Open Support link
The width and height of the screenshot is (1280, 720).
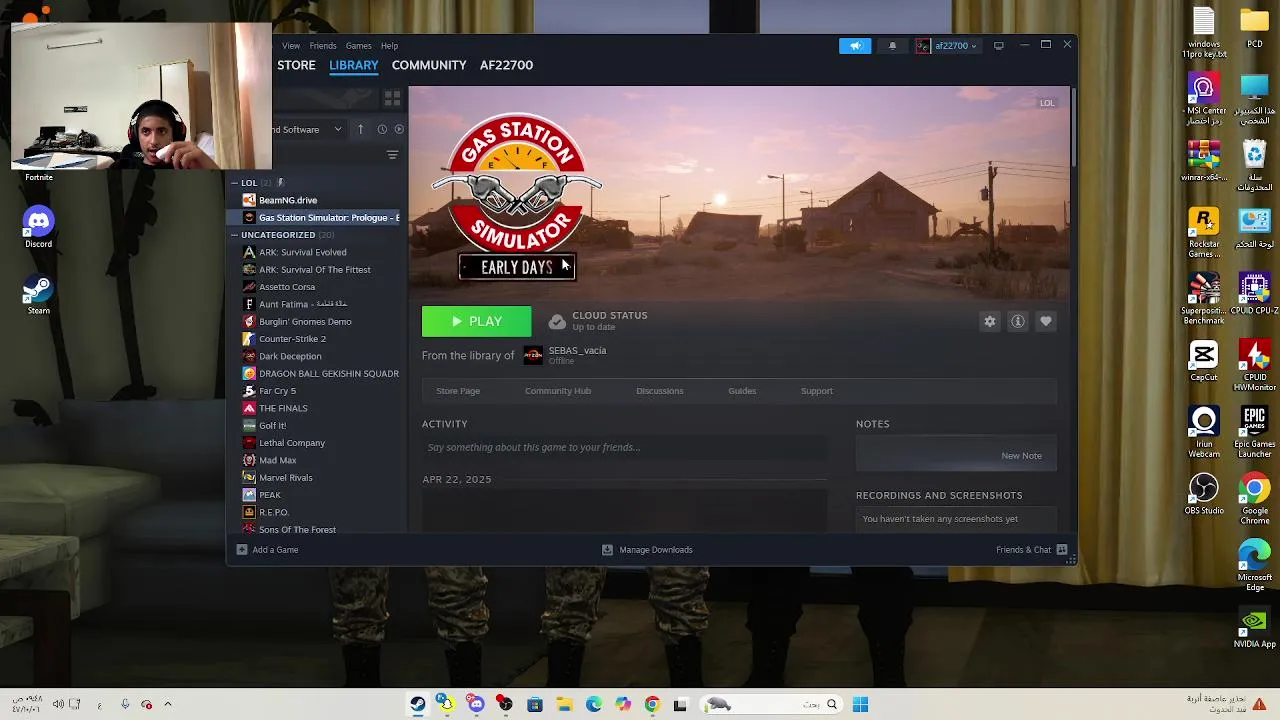tap(817, 391)
